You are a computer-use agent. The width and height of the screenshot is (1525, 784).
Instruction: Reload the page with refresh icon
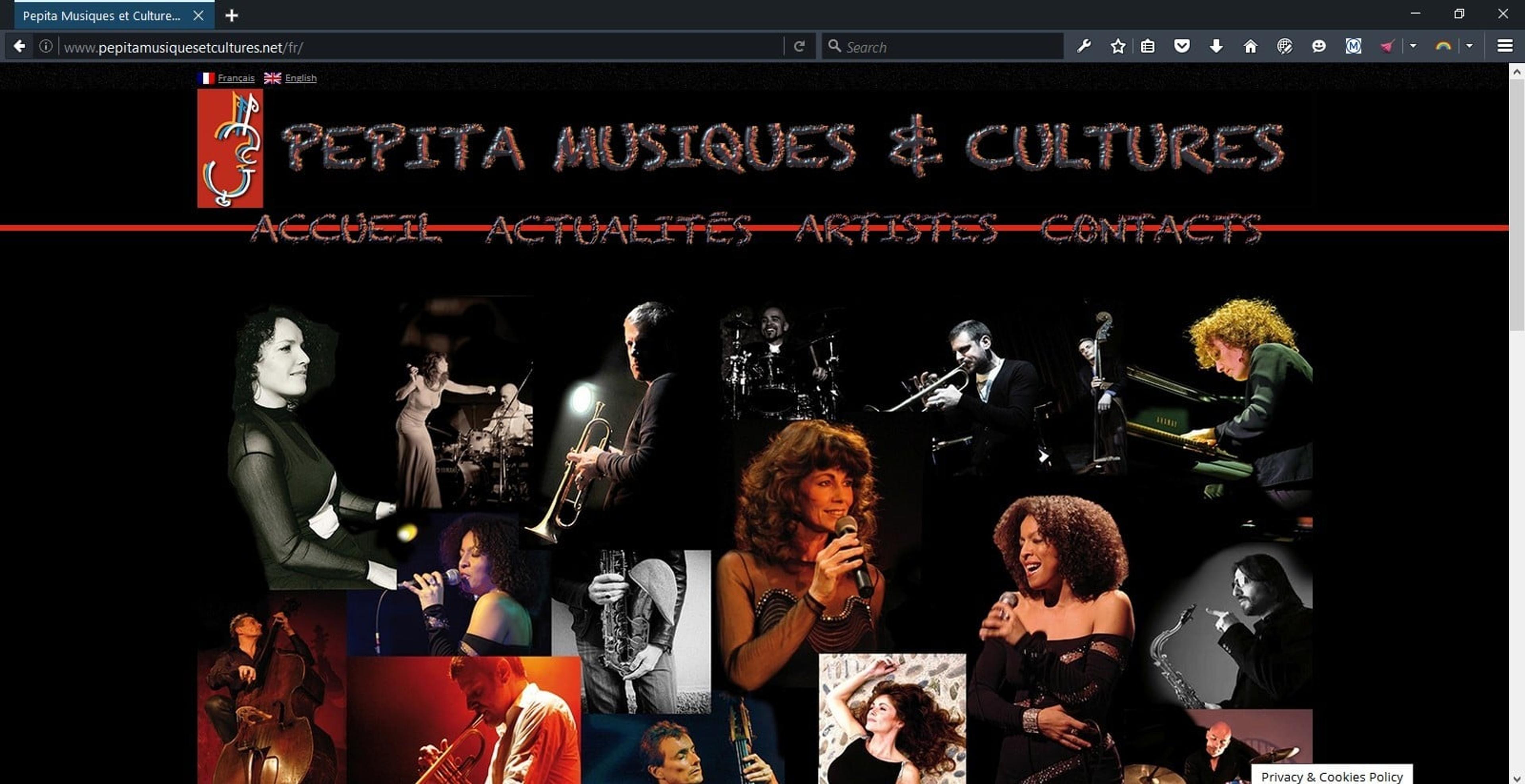pos(799,46)
